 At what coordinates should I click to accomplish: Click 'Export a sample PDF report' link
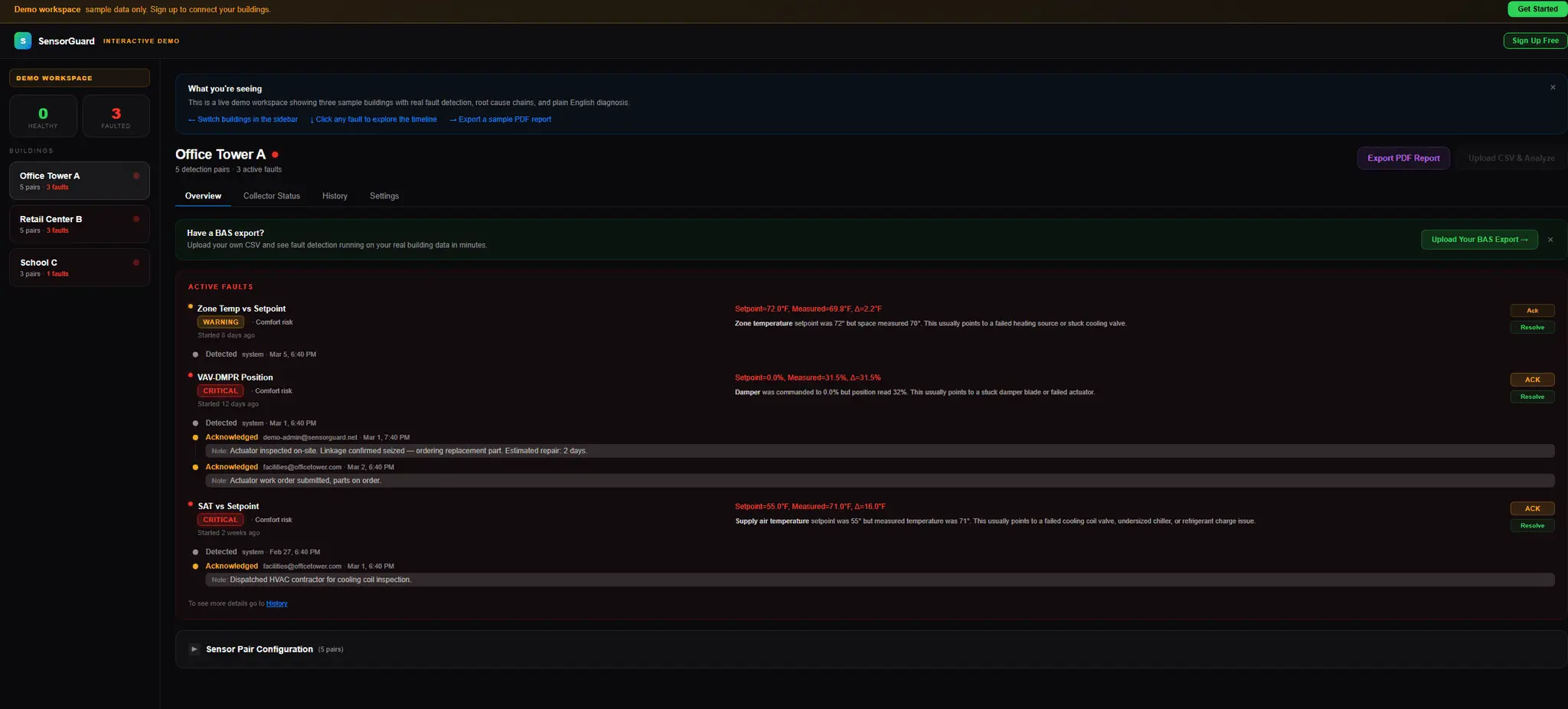click(500, 119)
